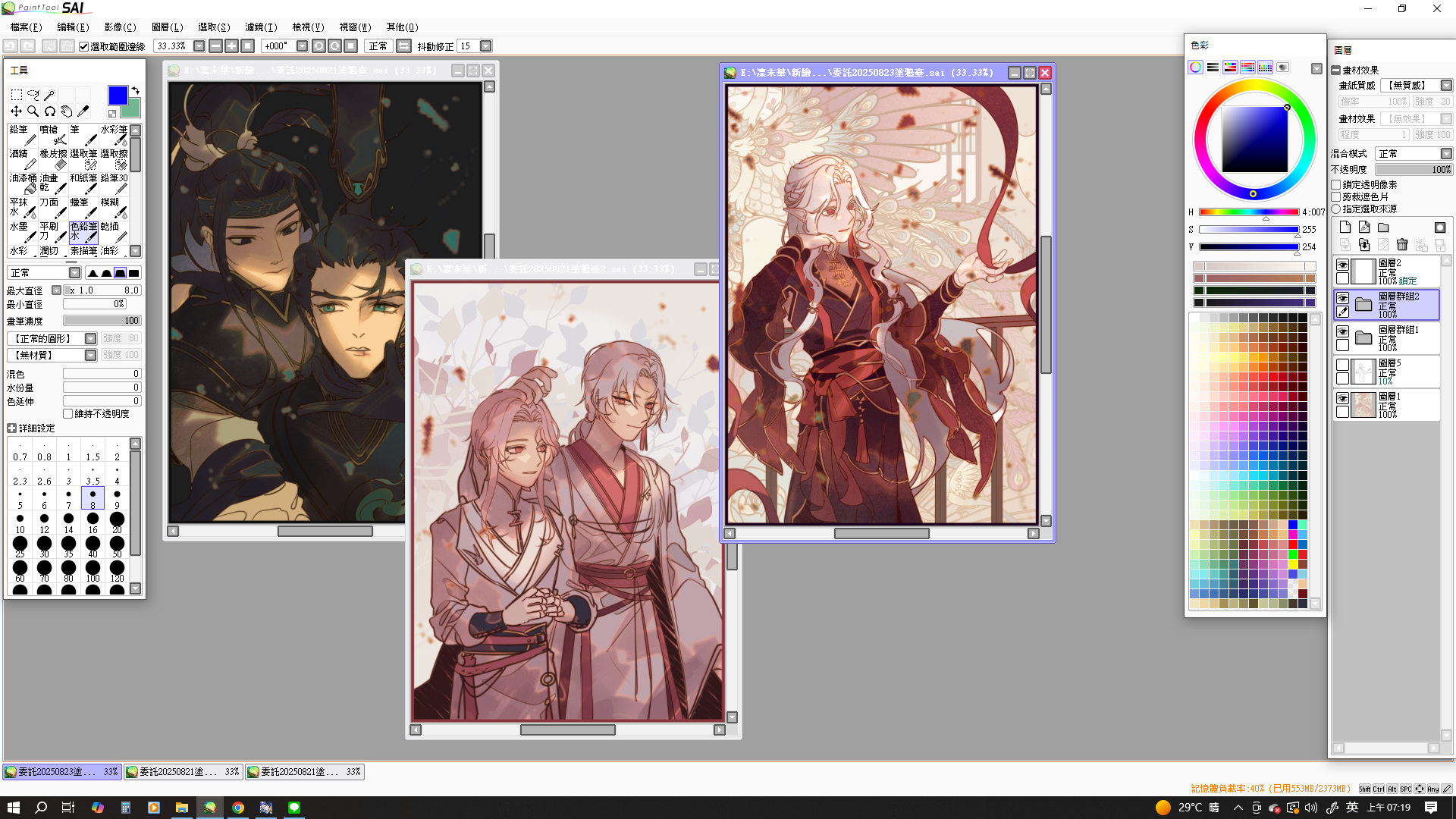Toggle the transparent color icon
Viewport: 1456px width, 819px height.
111,114
